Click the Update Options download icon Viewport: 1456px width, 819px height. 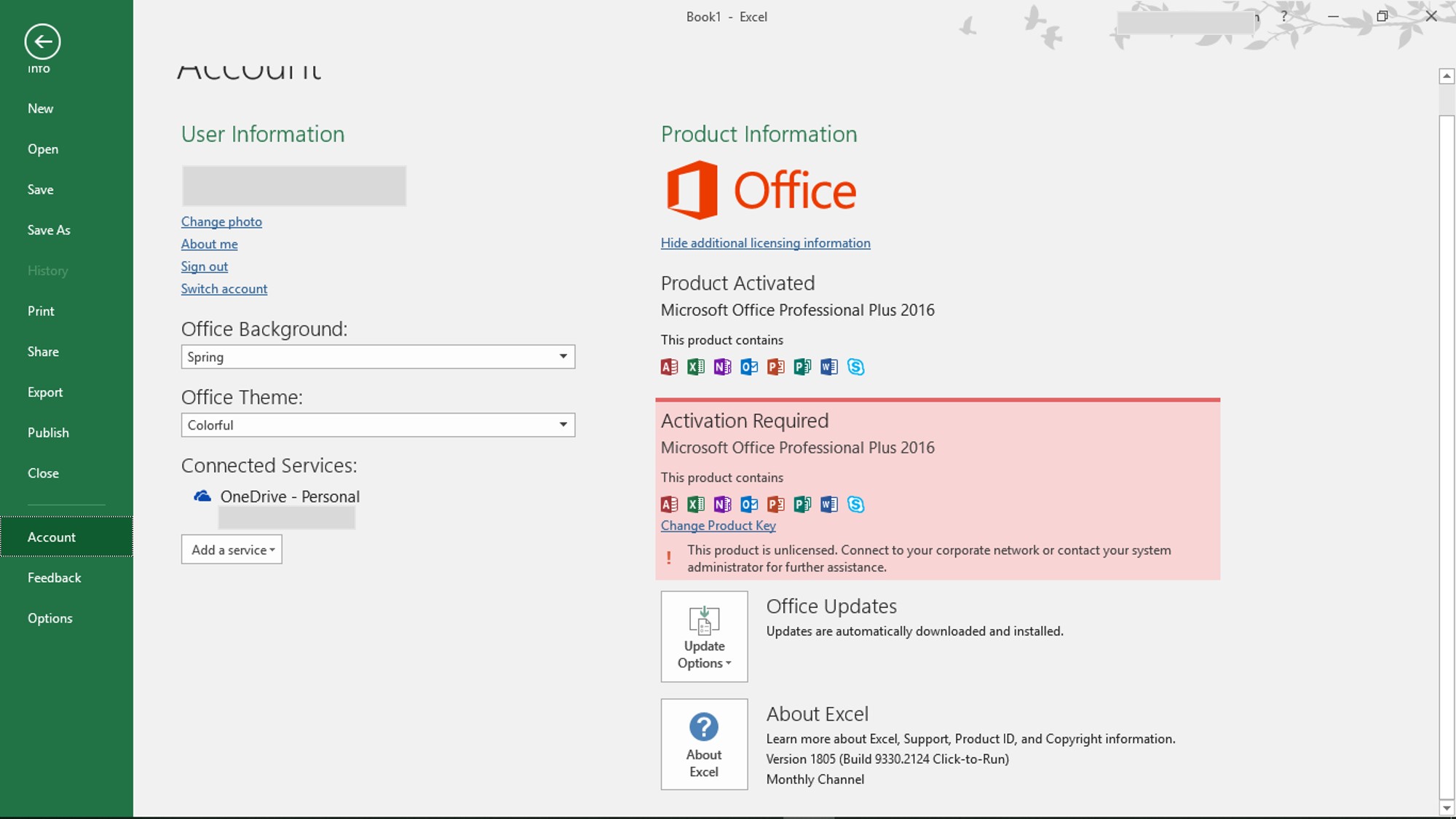coord(703,621)
